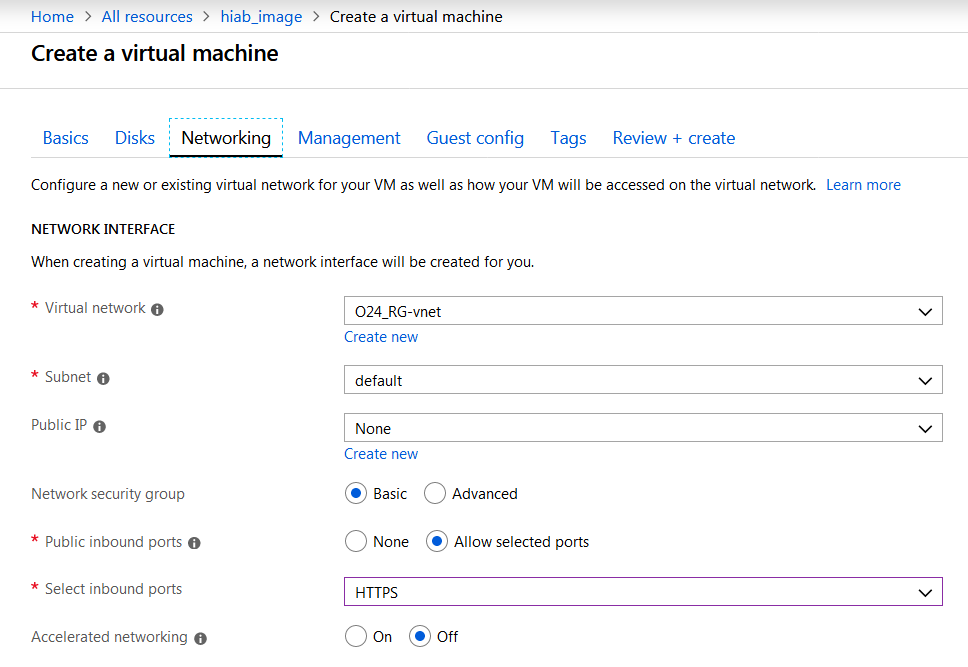
Task: Click info icon next to Public IP
Action: 99,426
